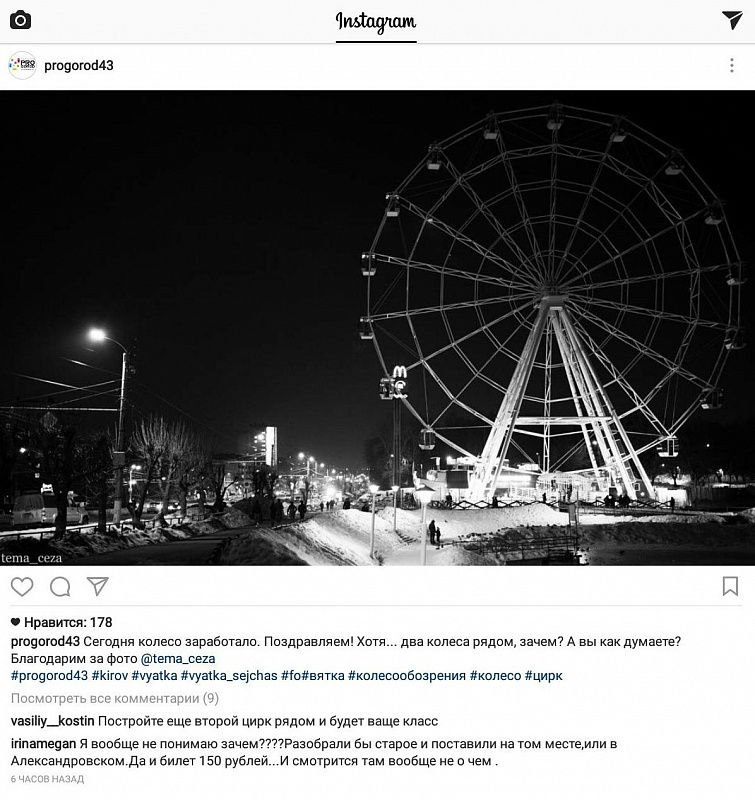Open vasiliy__kostin commenter profile
The height and width of the screenshot is (800, 755).
pyautogui.click(x=53, y=721)
